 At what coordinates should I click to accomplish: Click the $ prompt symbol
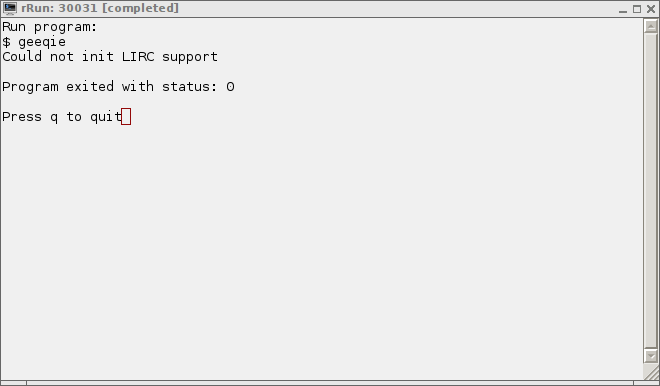[x=6, y=42]
